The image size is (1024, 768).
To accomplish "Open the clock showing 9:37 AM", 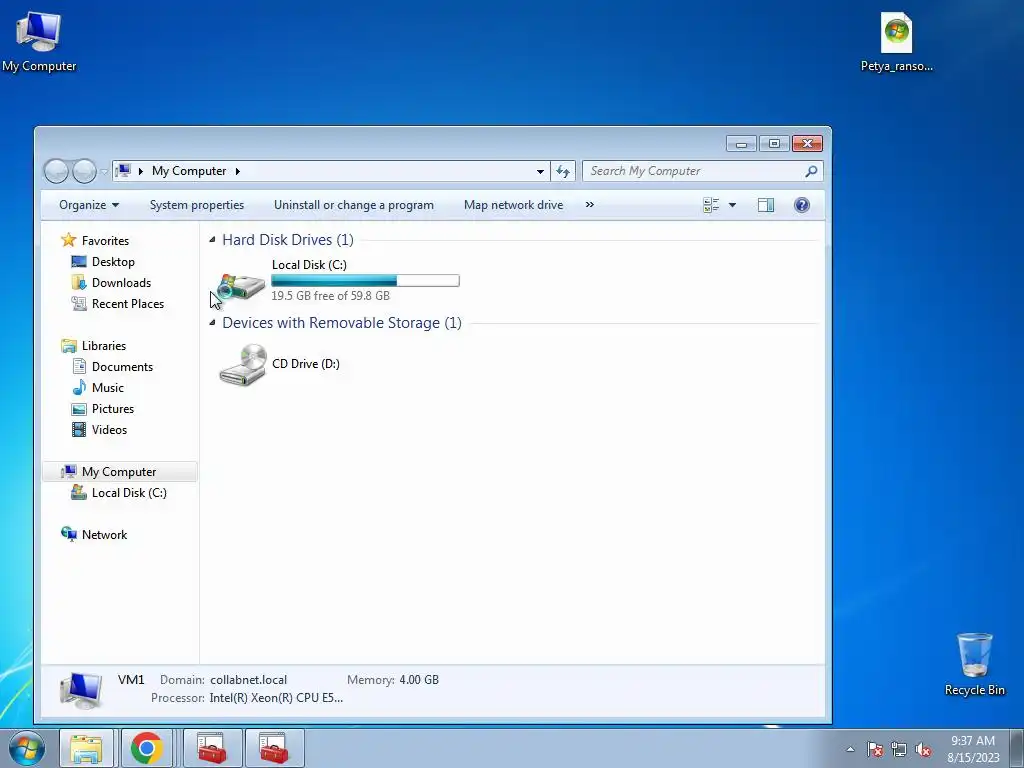I will (x=973, y=748).
